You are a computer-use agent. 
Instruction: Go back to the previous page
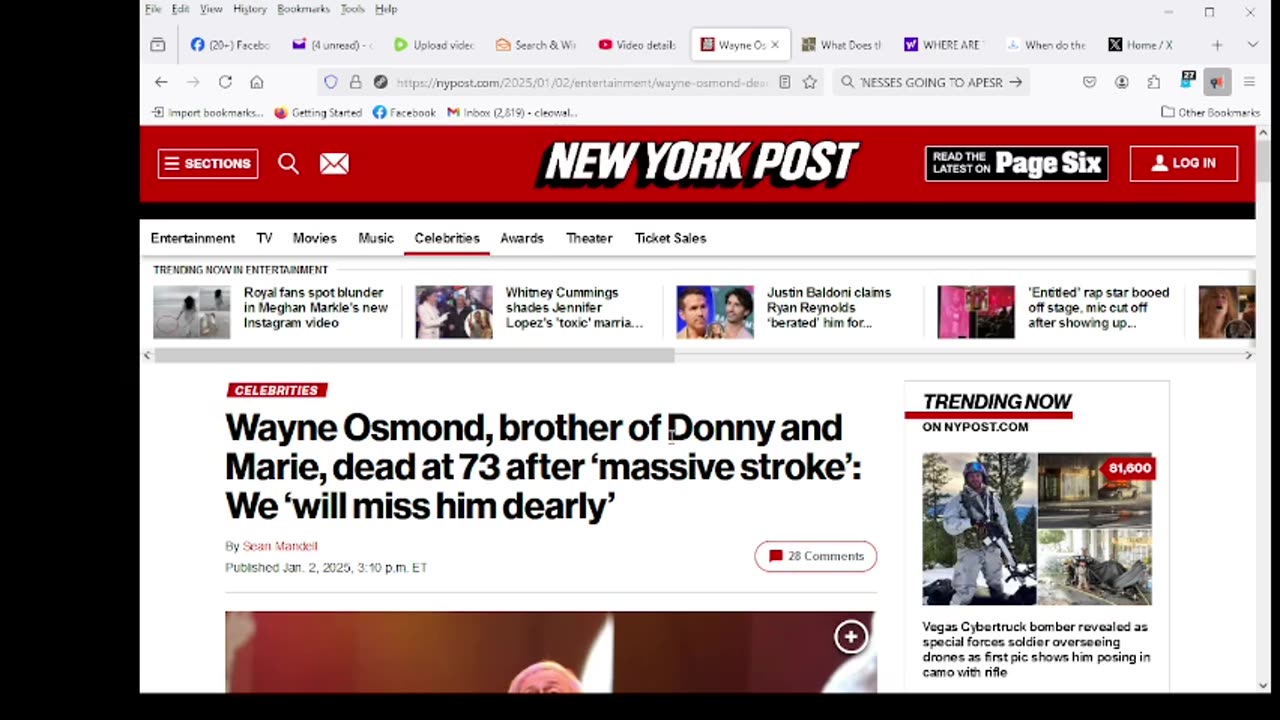pyautogui.click(x=161, y=82)
